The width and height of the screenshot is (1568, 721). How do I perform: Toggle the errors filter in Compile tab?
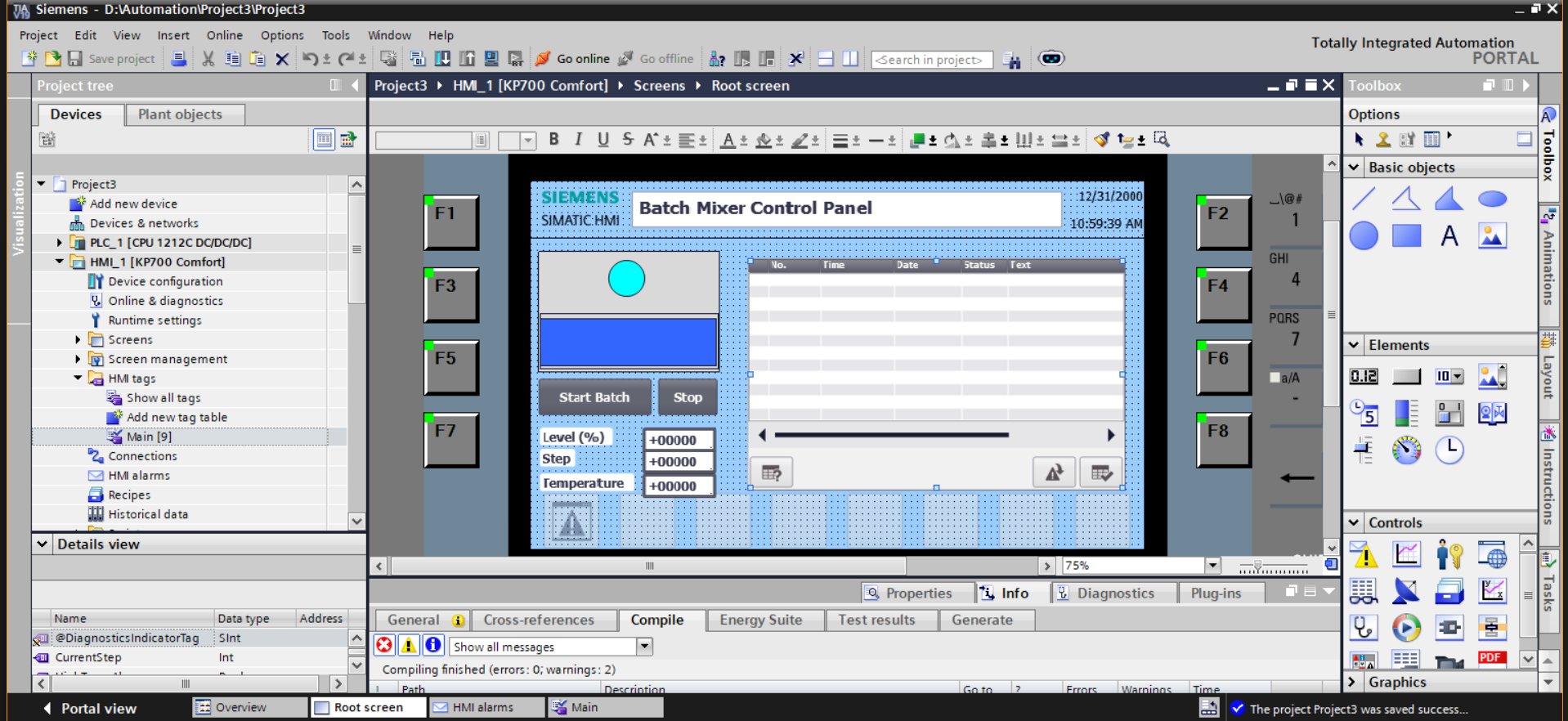pos(384,646)
